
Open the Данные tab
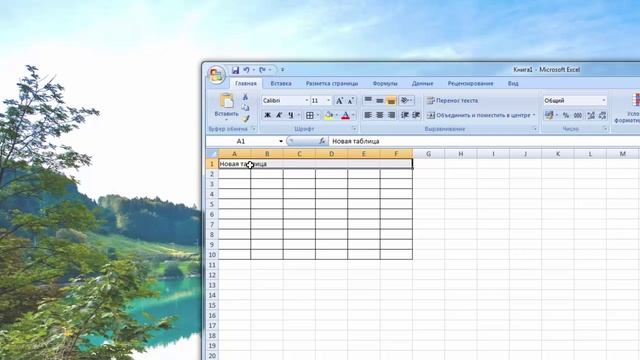422,84
